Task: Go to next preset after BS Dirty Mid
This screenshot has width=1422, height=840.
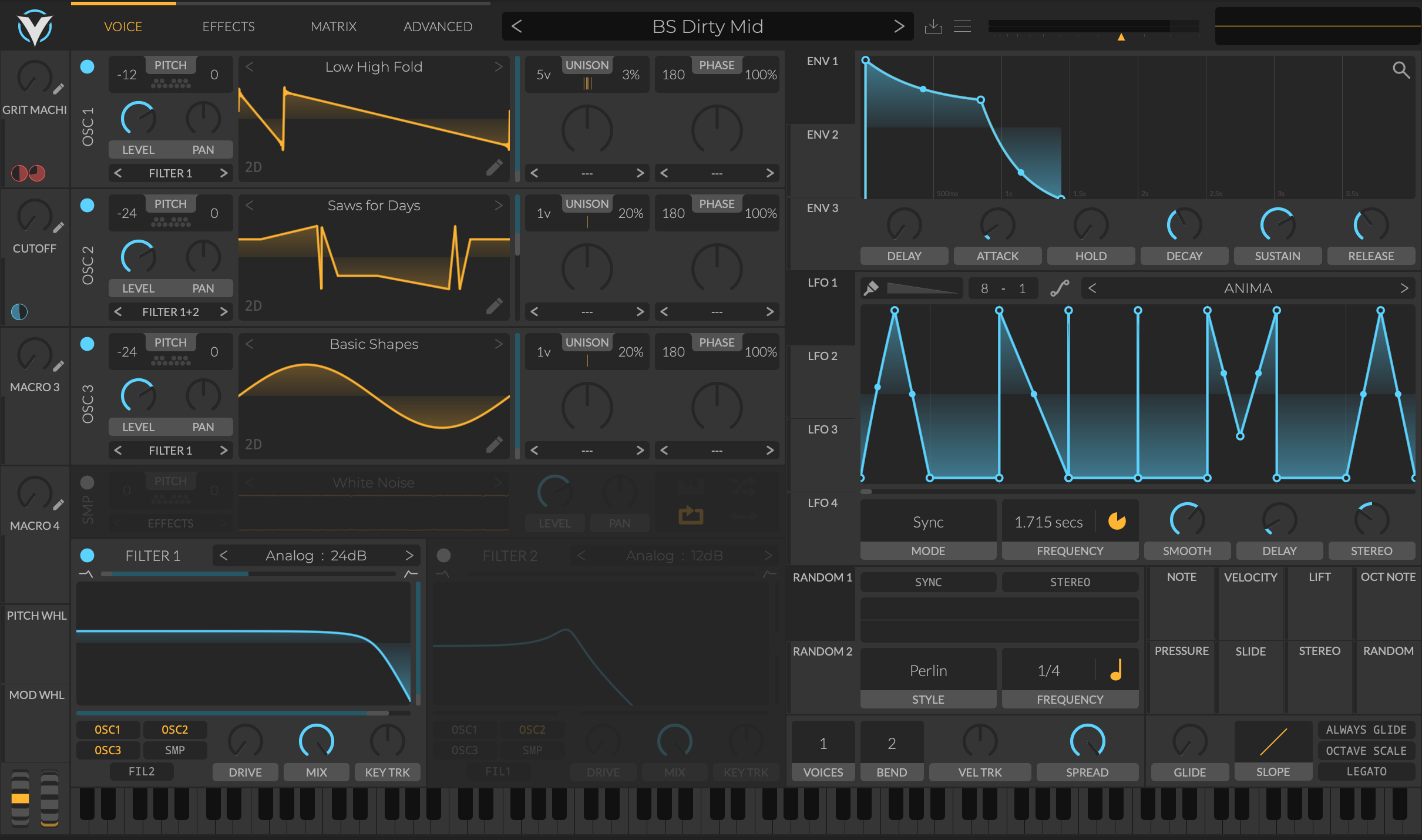Action: tap(899, 26)
